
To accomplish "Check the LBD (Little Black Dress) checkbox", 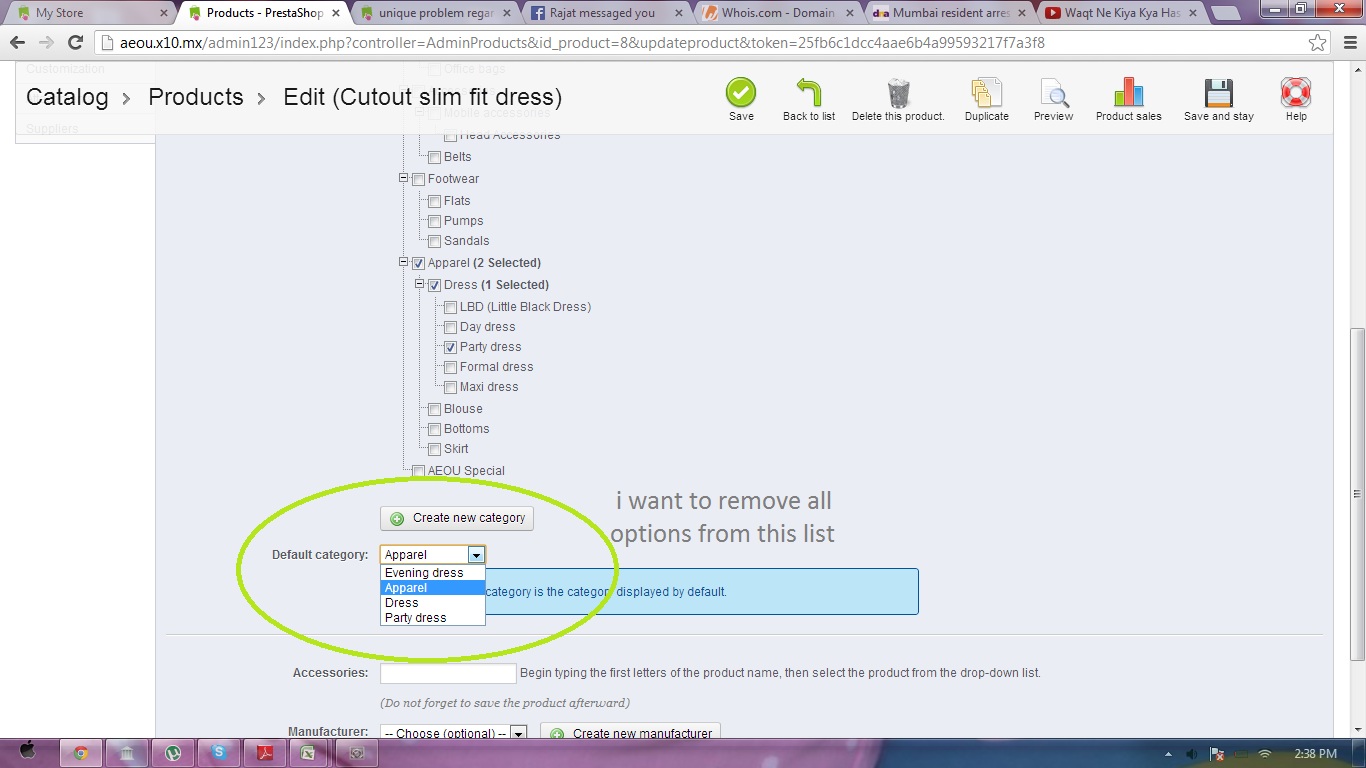I will tap(450, 307).
